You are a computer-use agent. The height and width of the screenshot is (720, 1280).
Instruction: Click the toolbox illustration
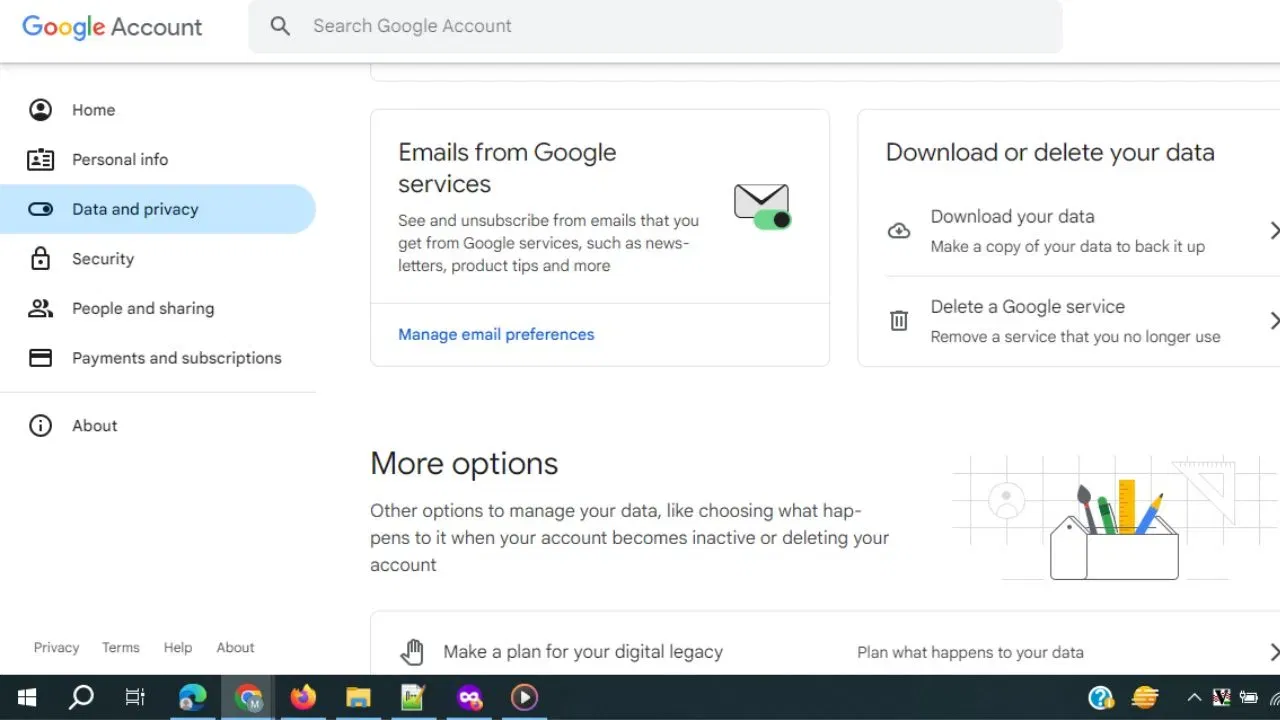point(1114,531)
